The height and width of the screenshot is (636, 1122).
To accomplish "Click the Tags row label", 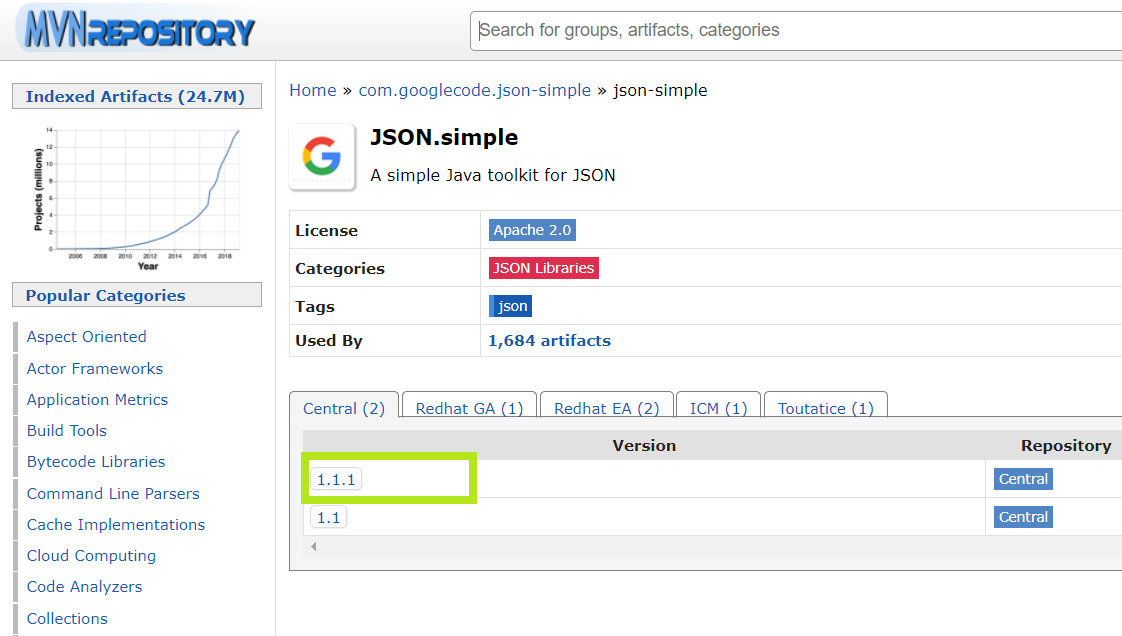I will click(x=315, y=306).
